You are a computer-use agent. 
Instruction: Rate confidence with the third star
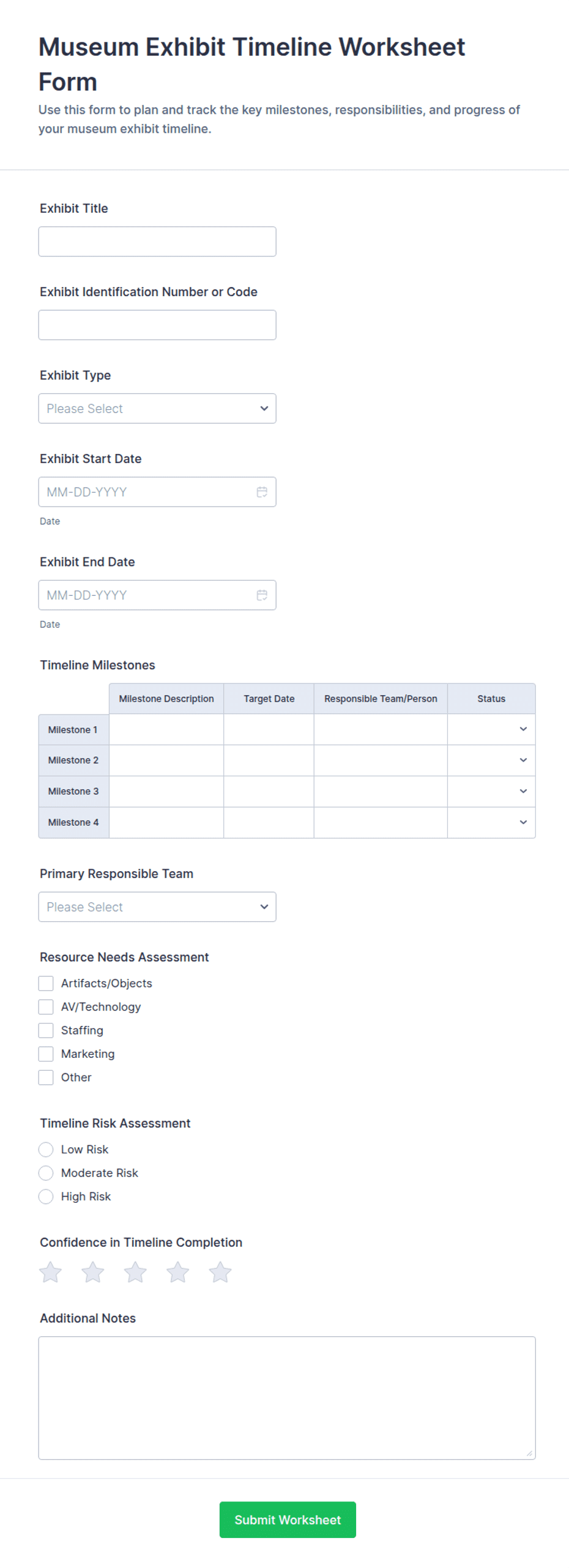(135, 1272)
